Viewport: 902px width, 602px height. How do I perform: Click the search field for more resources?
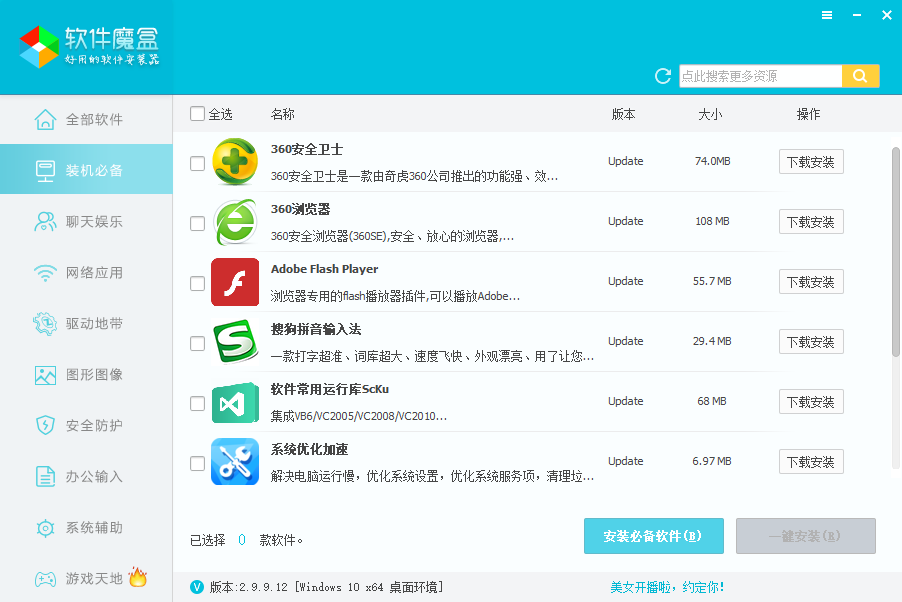760,76
